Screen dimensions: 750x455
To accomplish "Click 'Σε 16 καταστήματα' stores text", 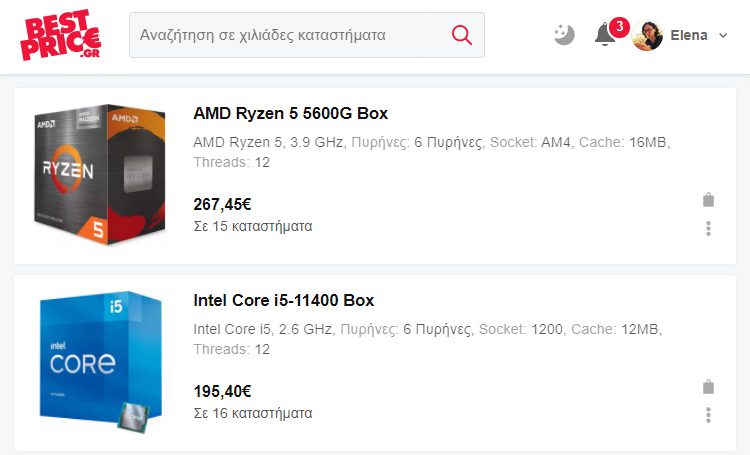I will pos(253,413).
